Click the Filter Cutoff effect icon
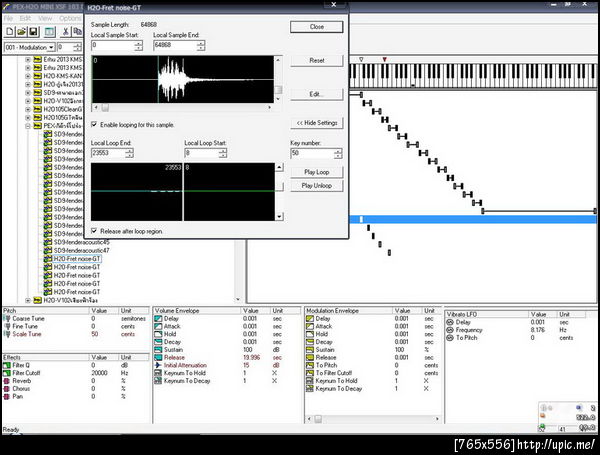 click(x=7, y=373)
